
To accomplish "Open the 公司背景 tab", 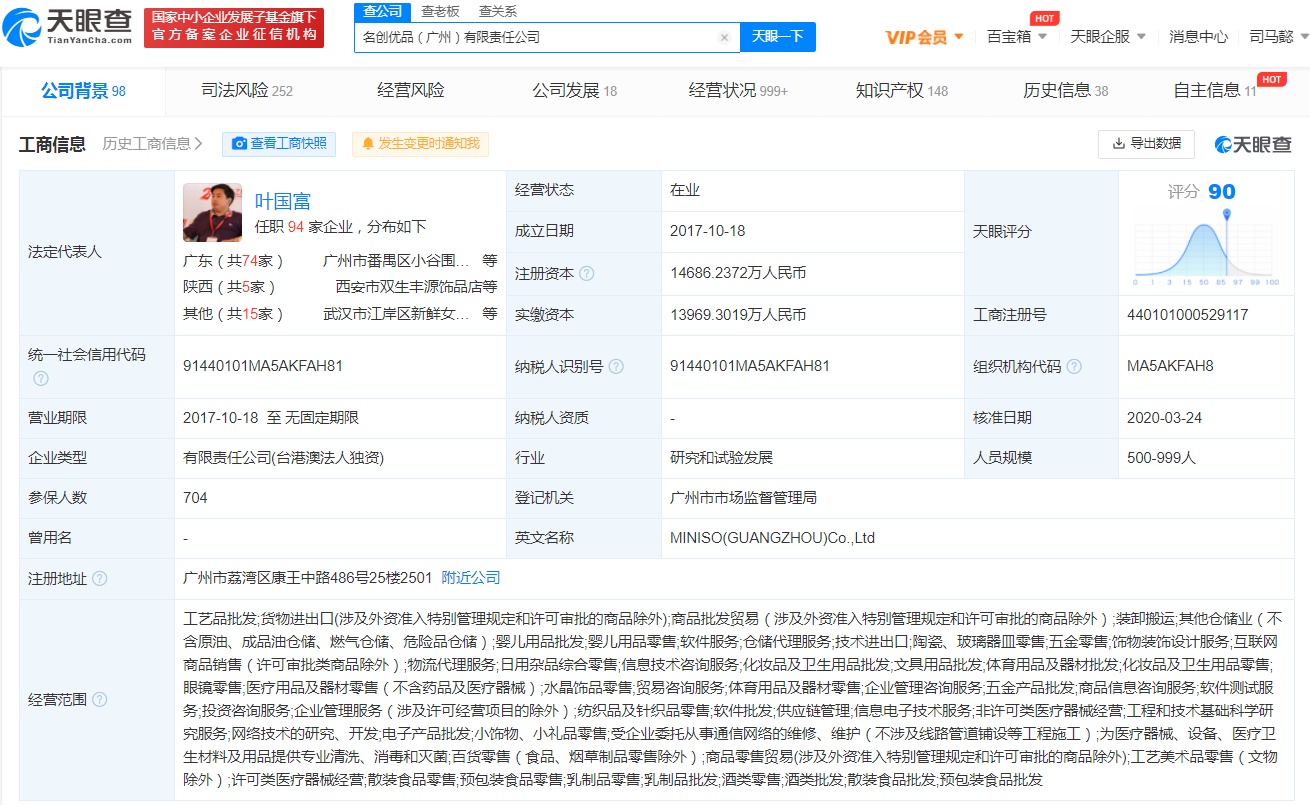I will click(83, 91).
